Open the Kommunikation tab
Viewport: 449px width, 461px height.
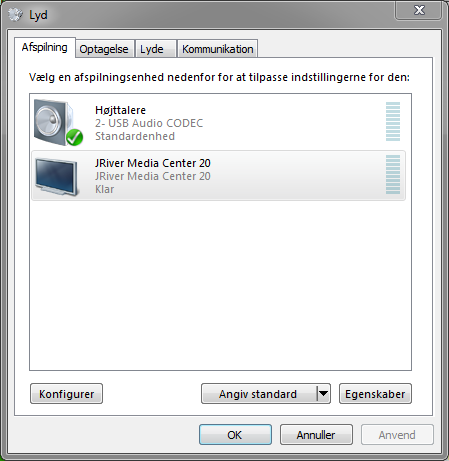pyautogui.click(x=217, y=49)
